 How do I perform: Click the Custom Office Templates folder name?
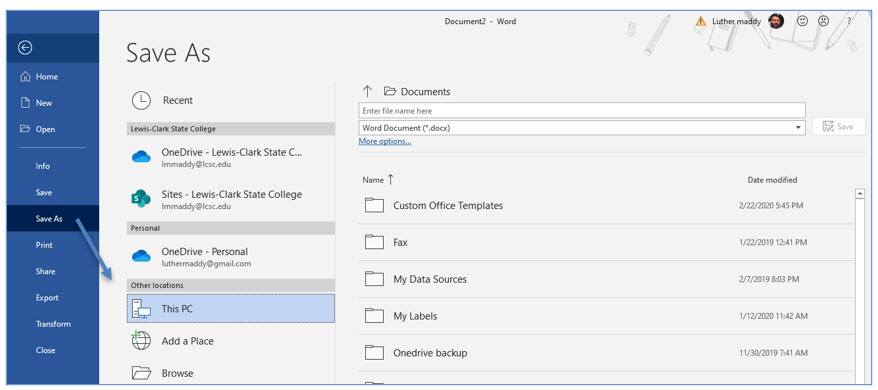(448, 206)
